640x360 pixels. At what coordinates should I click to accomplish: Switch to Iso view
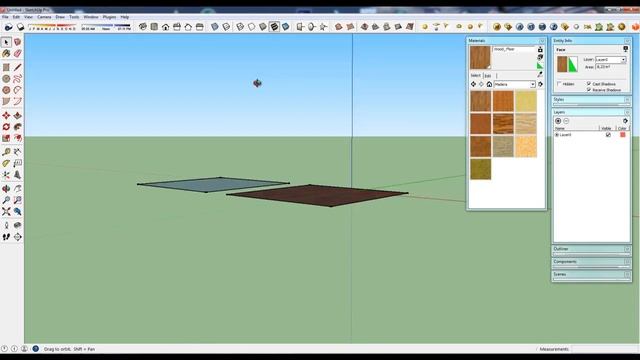(142, 27)
